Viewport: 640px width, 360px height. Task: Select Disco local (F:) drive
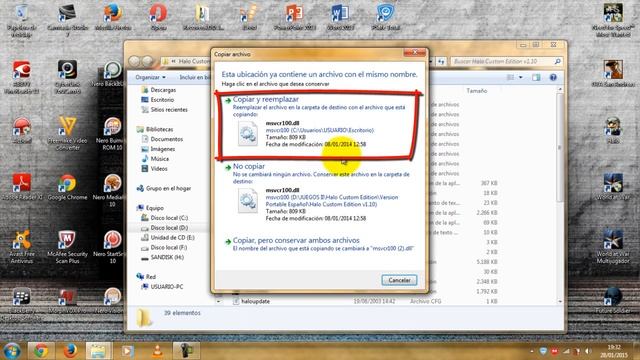(164, 247)
